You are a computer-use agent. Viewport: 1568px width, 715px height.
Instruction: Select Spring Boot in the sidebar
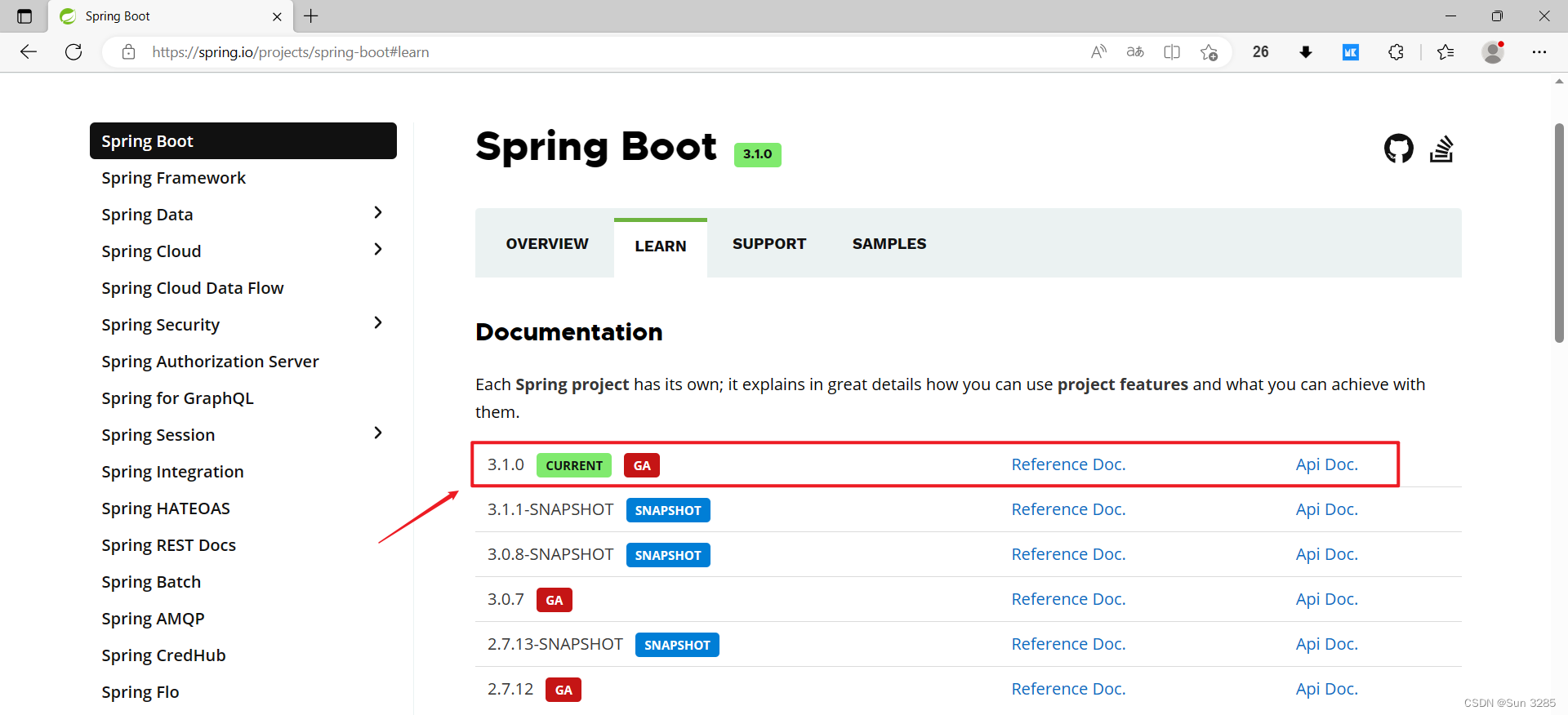point(243,141)
